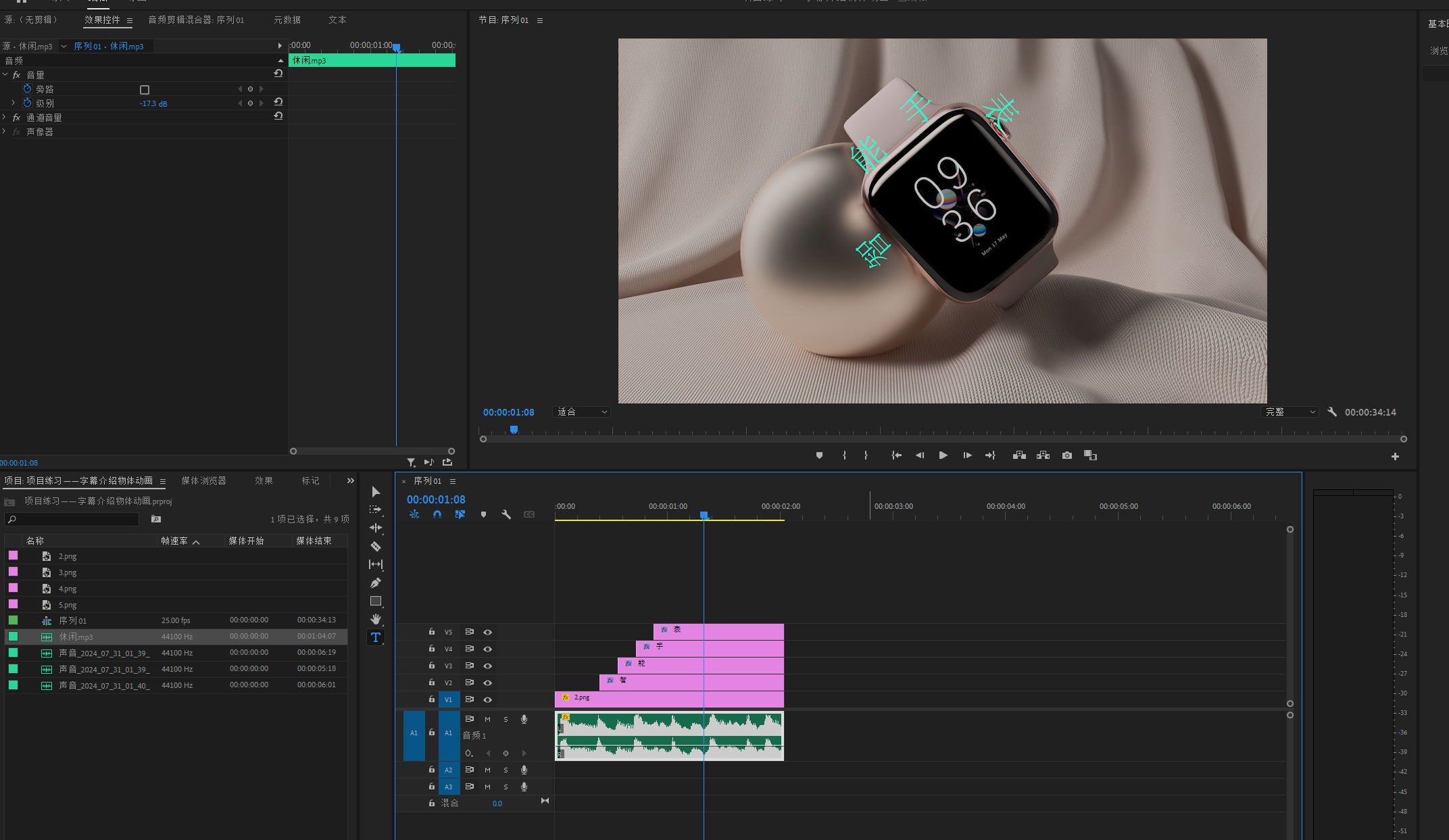Image resolution: width=1449 pixels, height=840 pixels.
Task: Mute audio track A1
Action: [487, 719]
